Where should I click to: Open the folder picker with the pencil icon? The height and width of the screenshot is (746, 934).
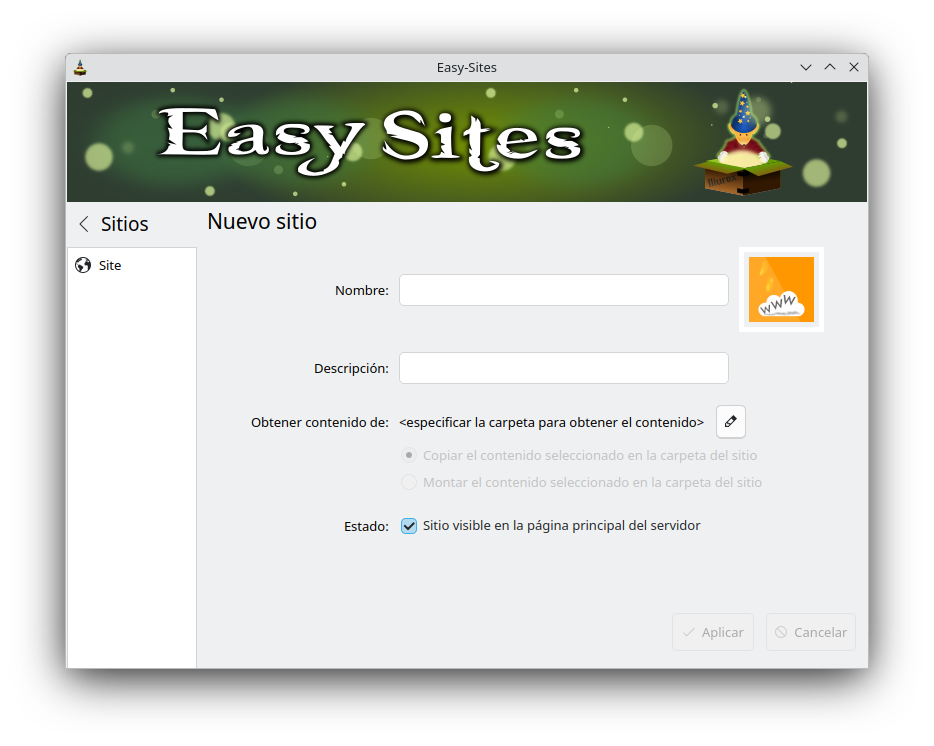coord(730,421)
